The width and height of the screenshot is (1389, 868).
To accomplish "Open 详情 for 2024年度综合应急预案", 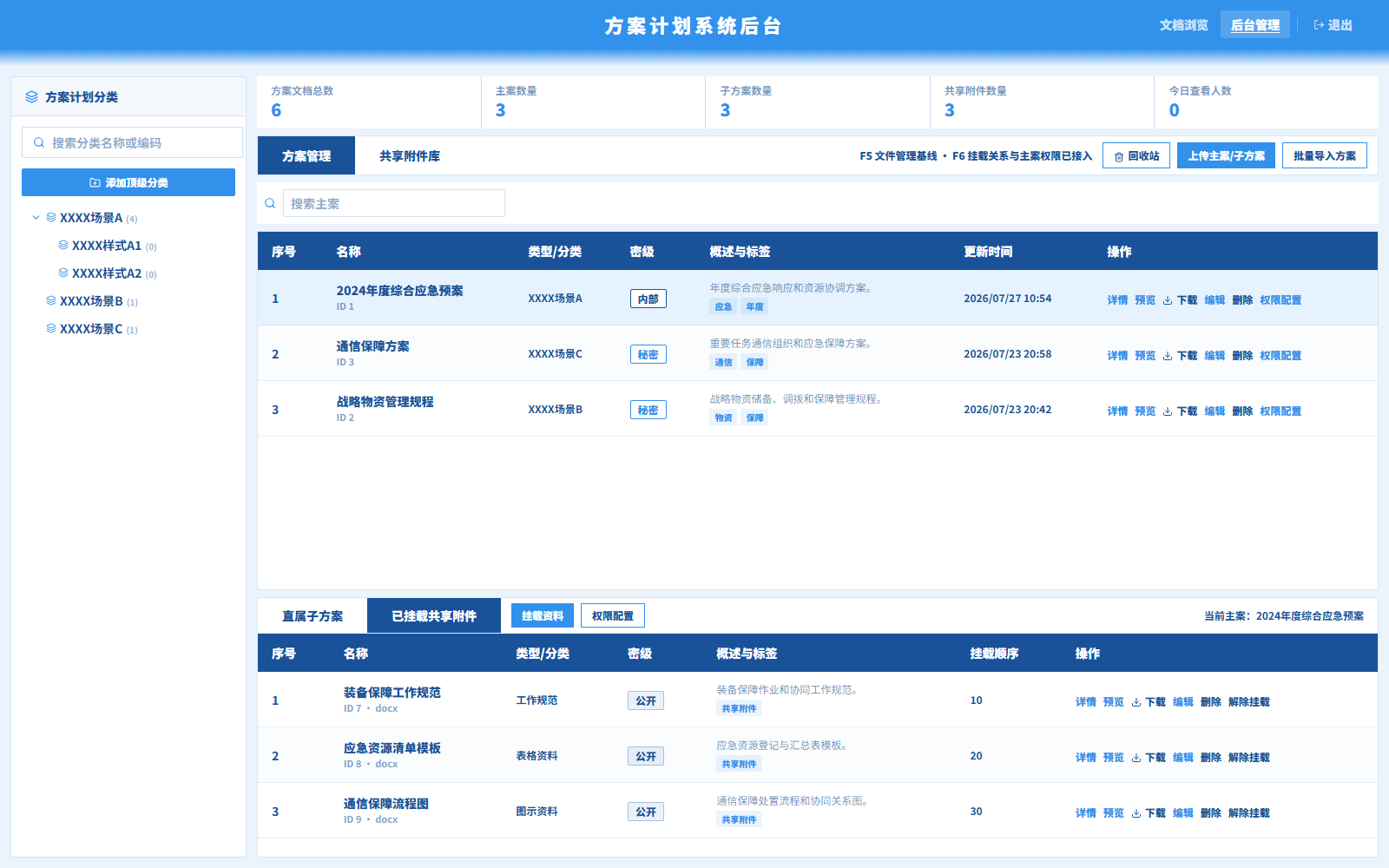I will [1117, 300].
